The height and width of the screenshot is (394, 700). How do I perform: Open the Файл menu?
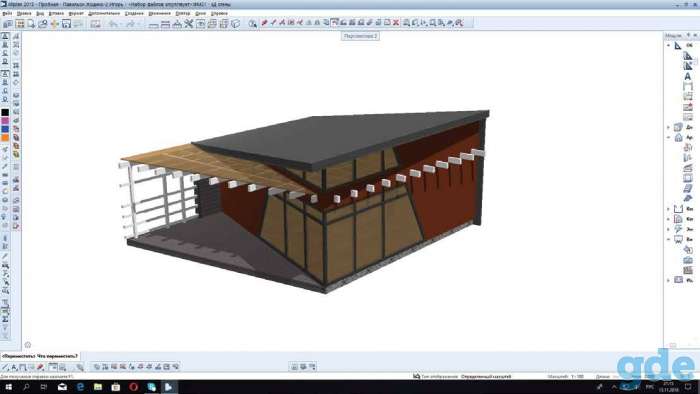point(7,14)
